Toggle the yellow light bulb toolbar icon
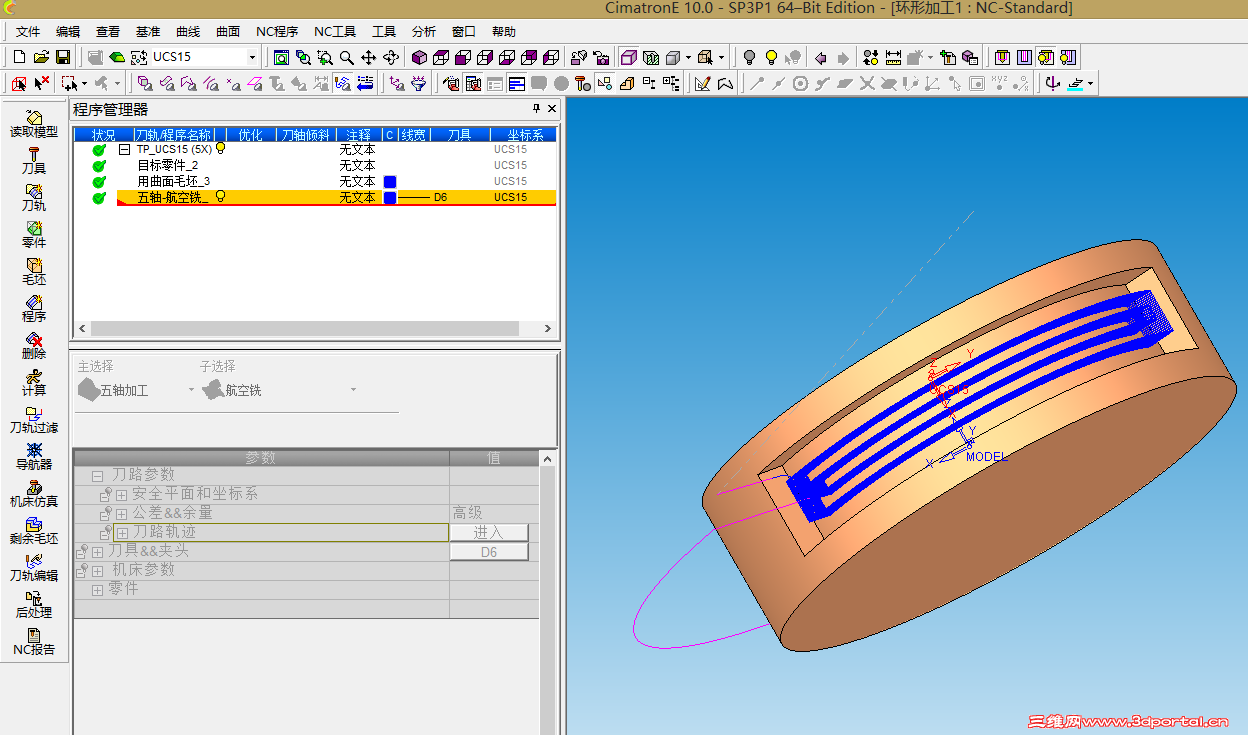The height and width of the screenshot is (735, 1248). click(771, 57)
